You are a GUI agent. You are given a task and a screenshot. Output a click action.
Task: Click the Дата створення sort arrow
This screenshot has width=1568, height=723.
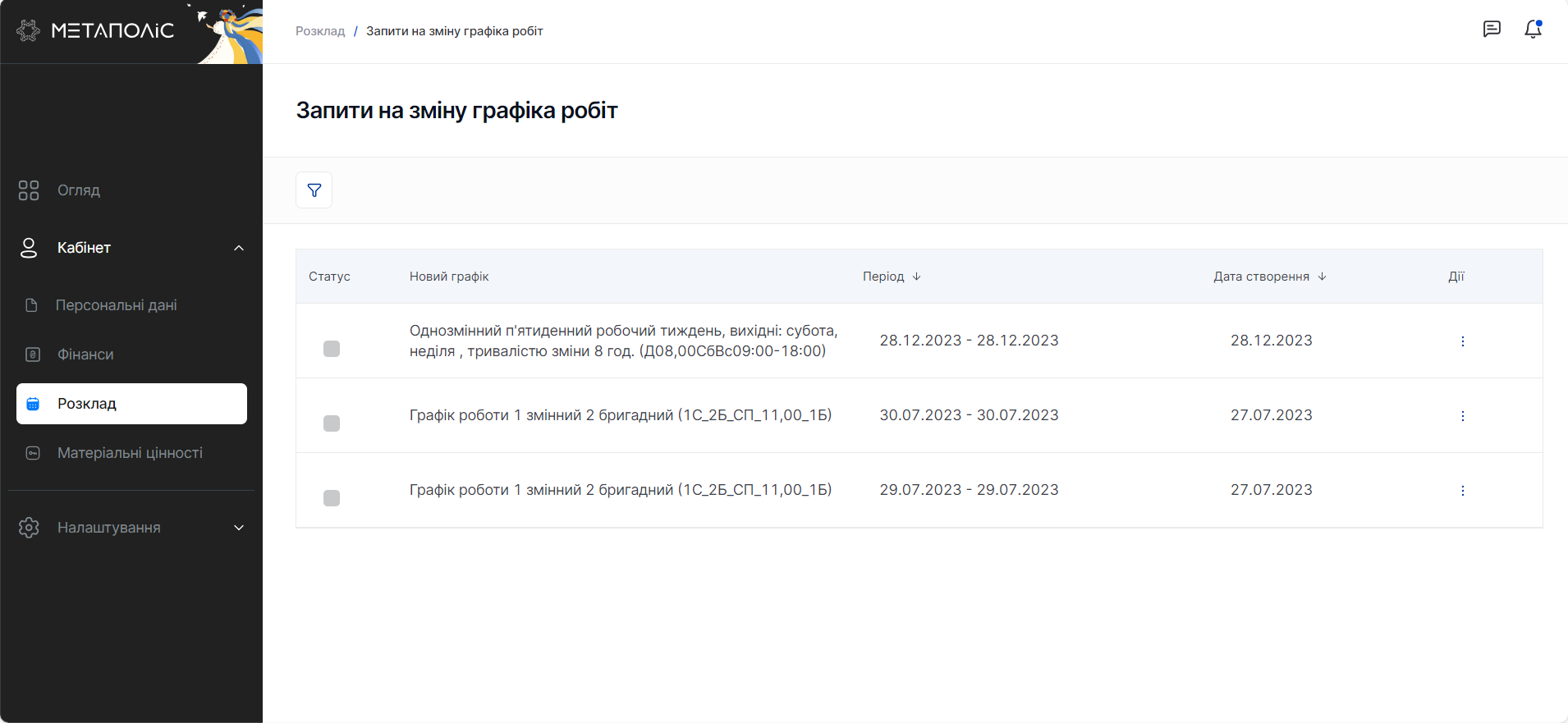[x=1322, y=277]
